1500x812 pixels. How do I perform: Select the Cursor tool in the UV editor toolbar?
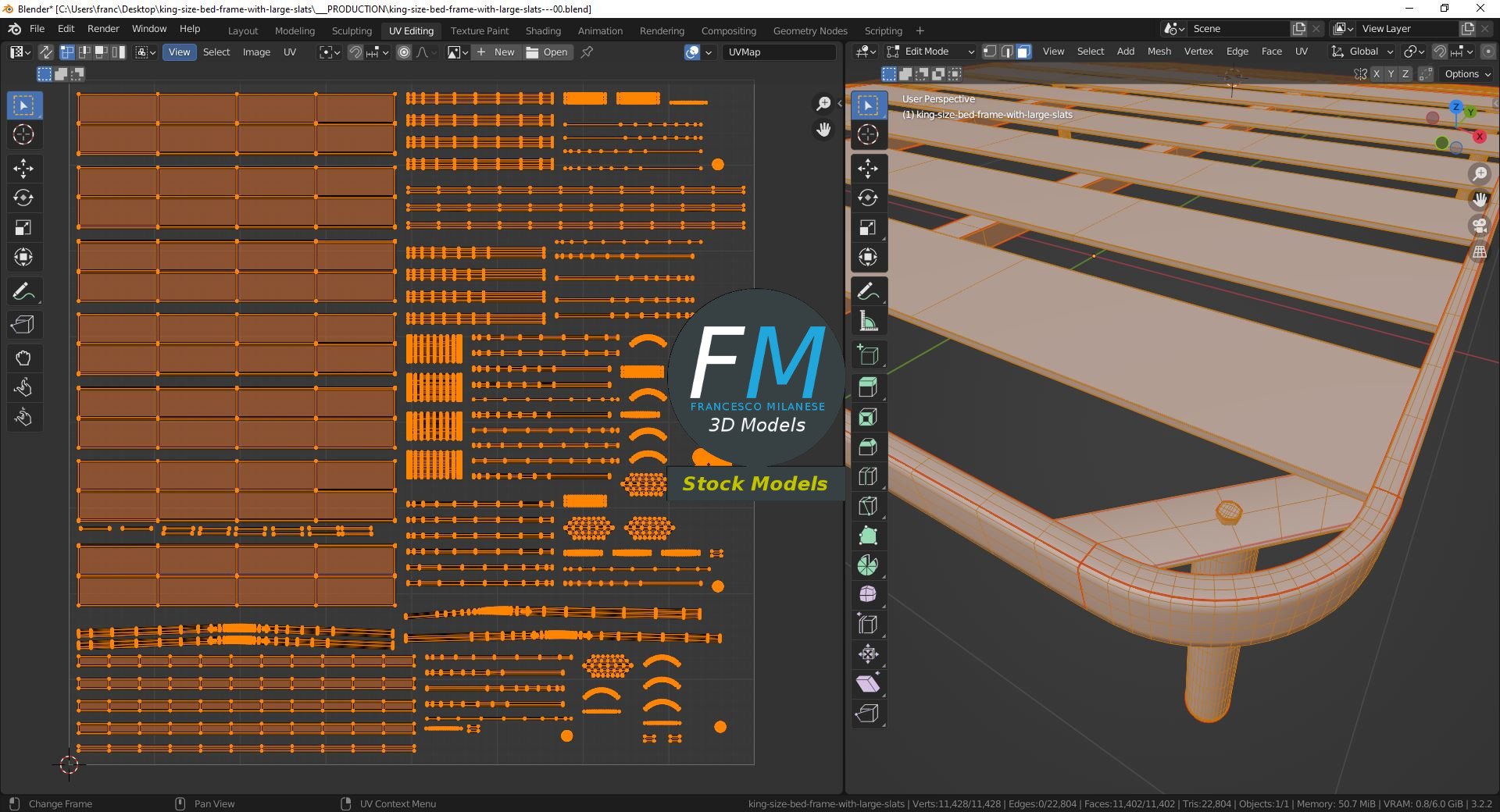[x=23, y=134]
